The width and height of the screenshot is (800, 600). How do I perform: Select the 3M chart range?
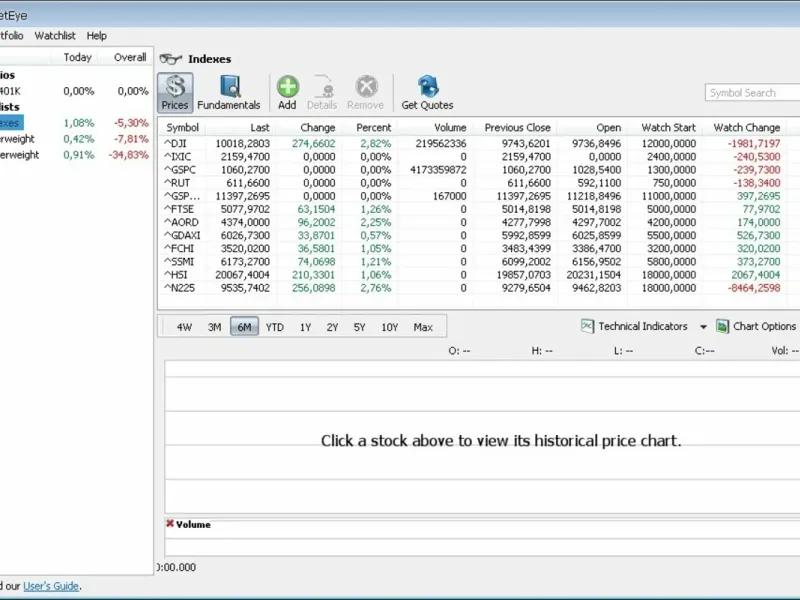pos(214,327)
